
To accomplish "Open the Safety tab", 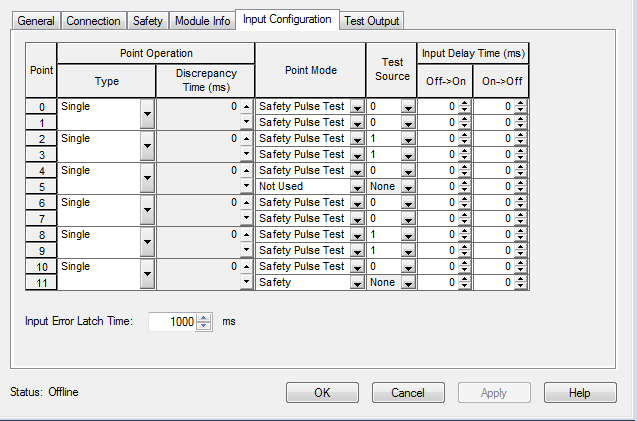I will (x=148, y=21).
